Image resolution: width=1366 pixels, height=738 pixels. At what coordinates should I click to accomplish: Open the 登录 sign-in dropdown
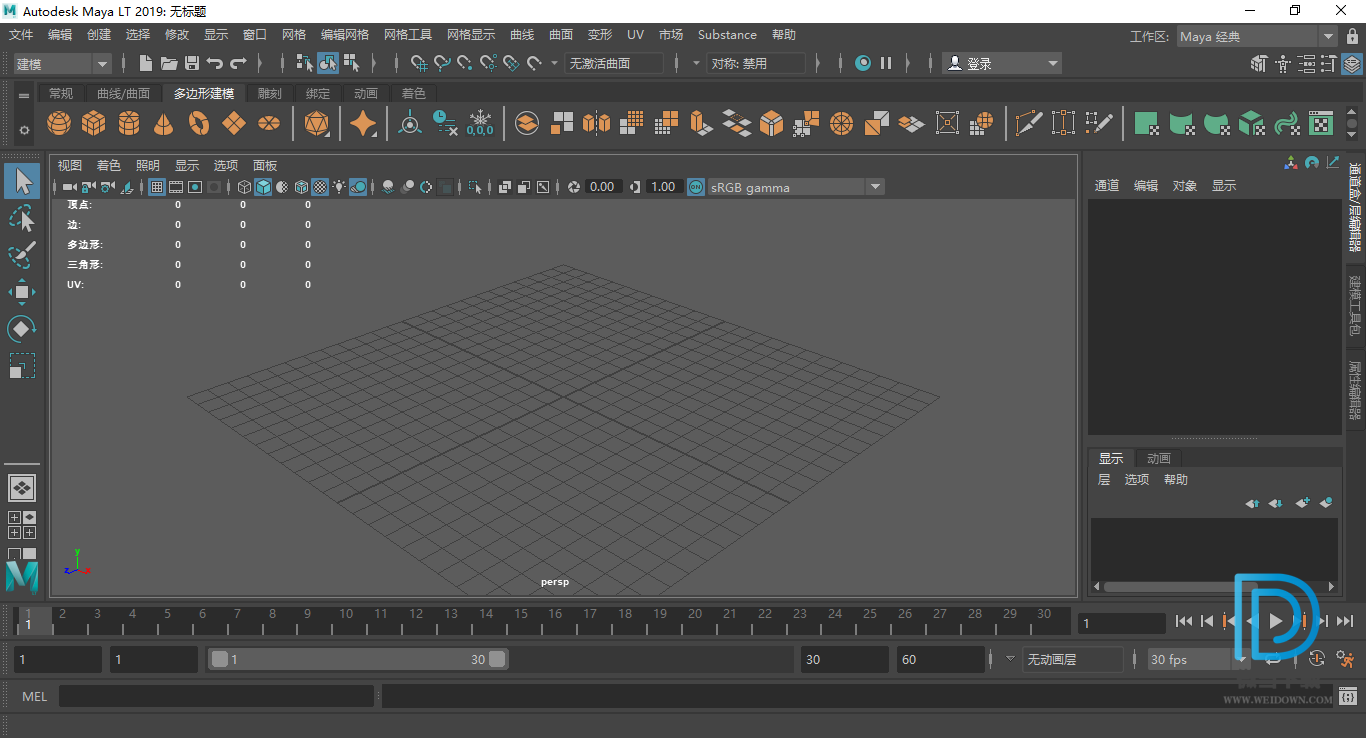click(x=1002, y=63)
